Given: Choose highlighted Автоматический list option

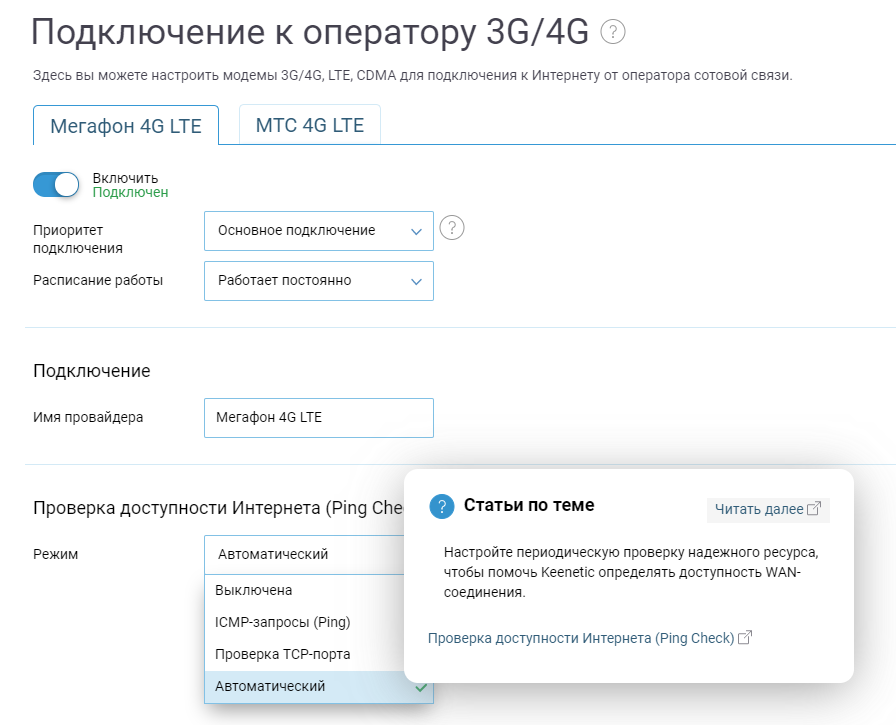Looking at the screenshot, I should (319, 687).
